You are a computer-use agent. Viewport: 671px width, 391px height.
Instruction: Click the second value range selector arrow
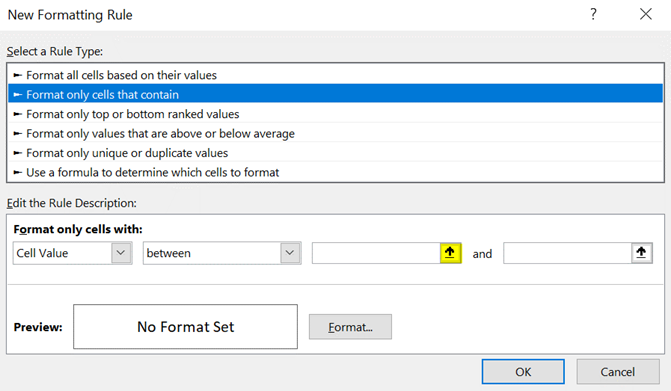tap(641, 253)
